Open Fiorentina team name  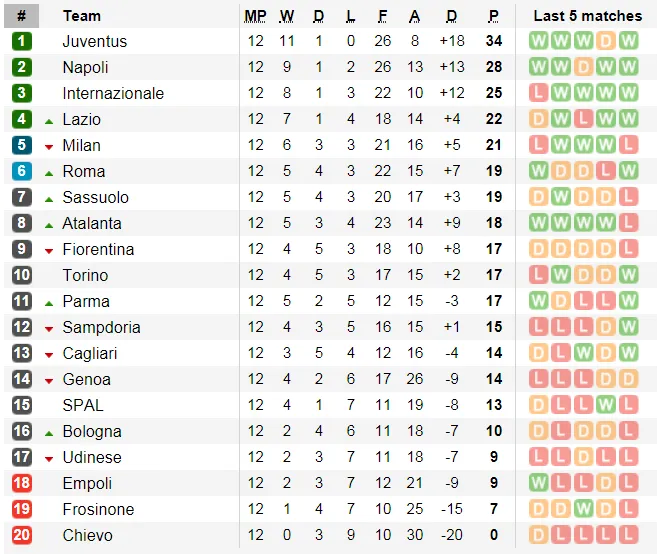coord(98,249)
